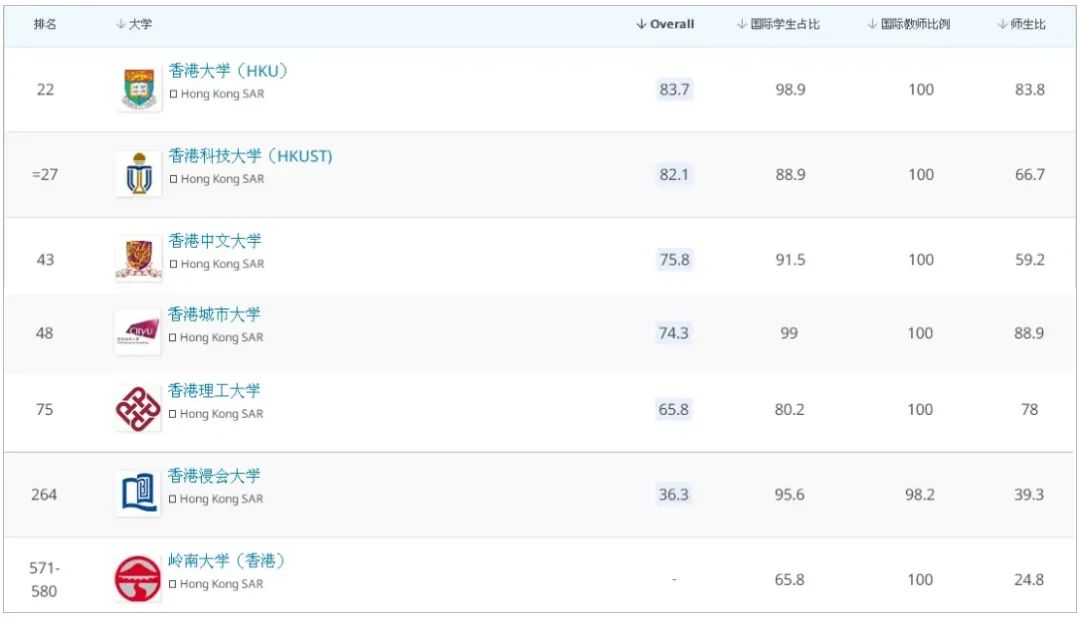
Task: Click the Overall score 74.3
Action: (674, 333)
